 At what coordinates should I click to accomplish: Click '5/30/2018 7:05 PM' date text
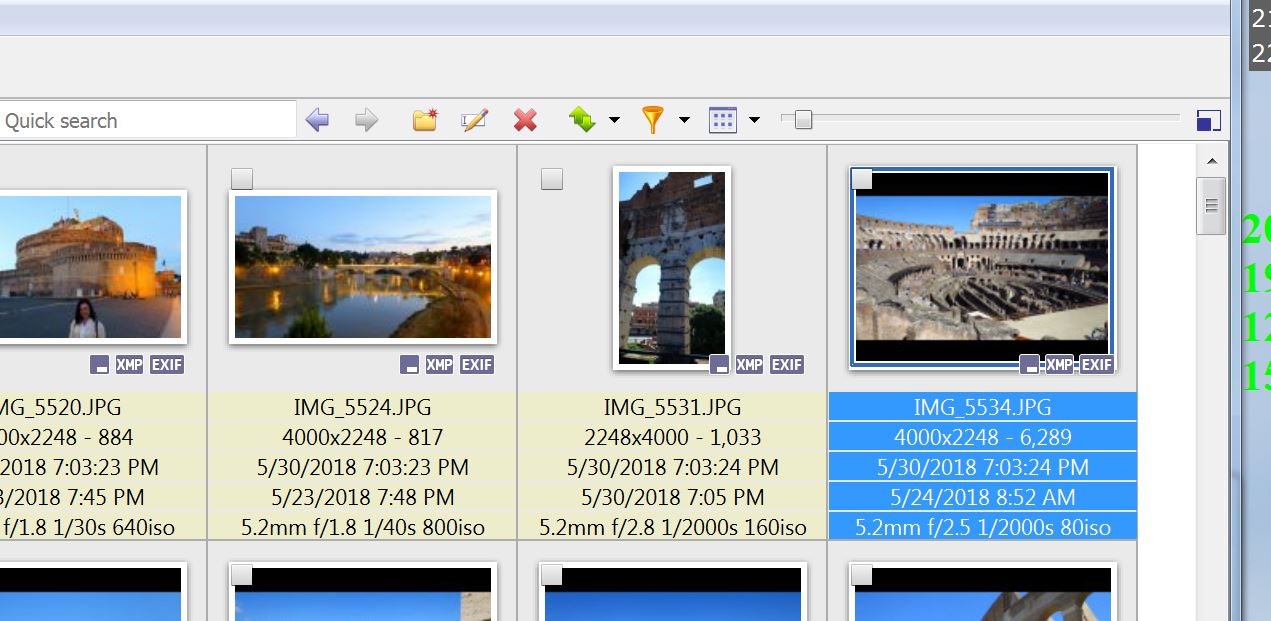coord(673,497)
